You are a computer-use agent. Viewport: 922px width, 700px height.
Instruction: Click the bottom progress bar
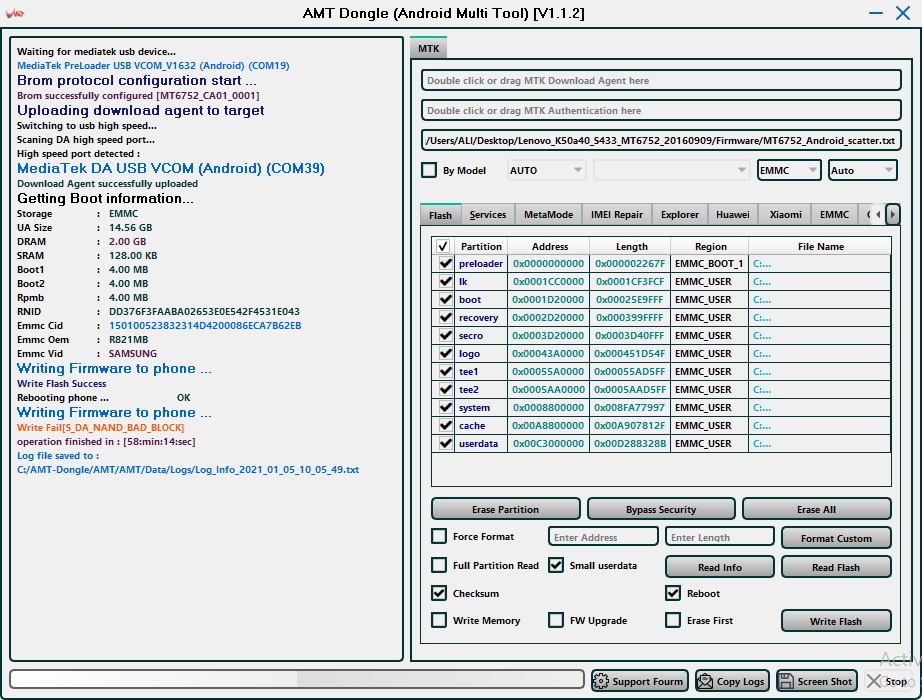(x=297, y=679)
